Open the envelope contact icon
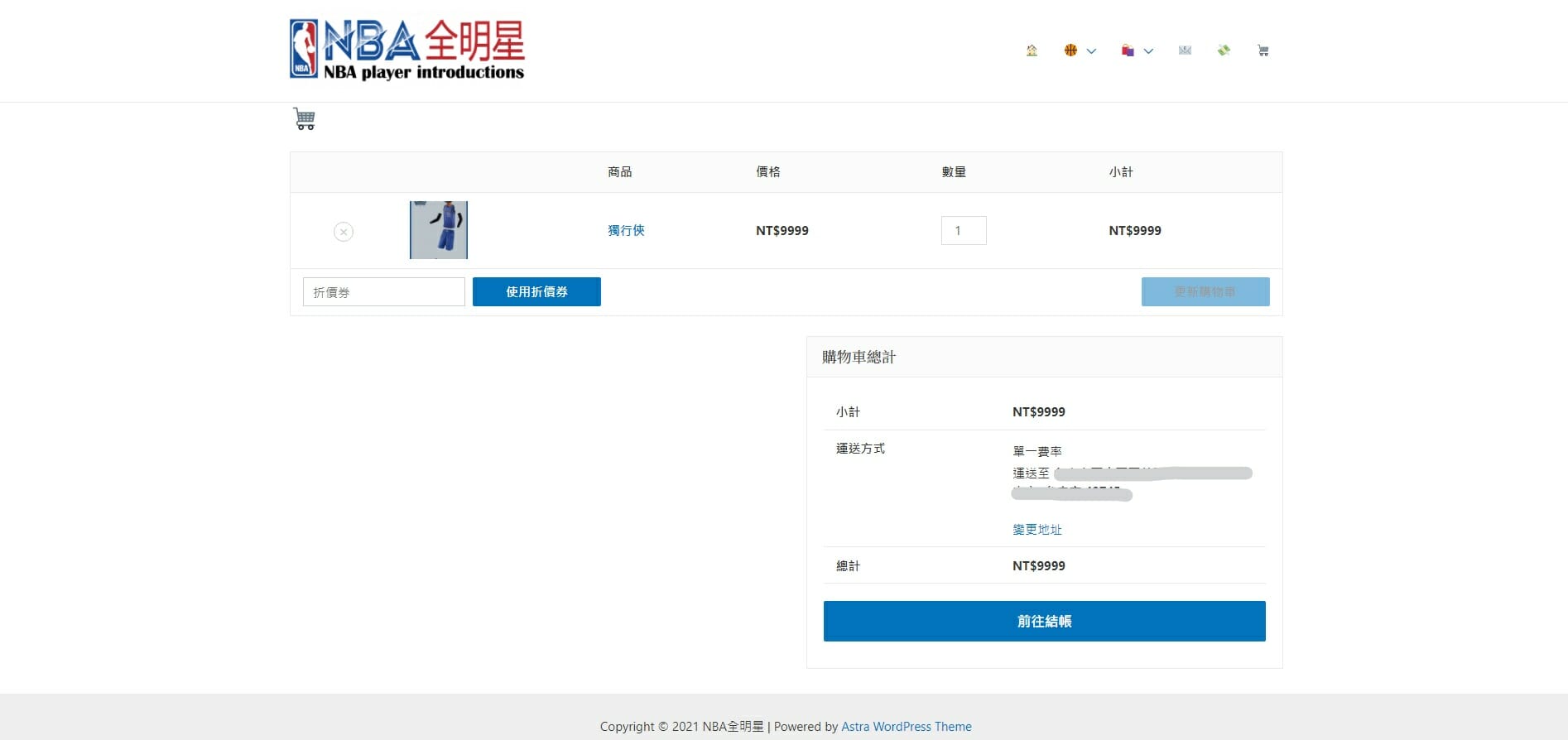Viewport: 1568px width, 740px height. click(x=1185, y=50)
